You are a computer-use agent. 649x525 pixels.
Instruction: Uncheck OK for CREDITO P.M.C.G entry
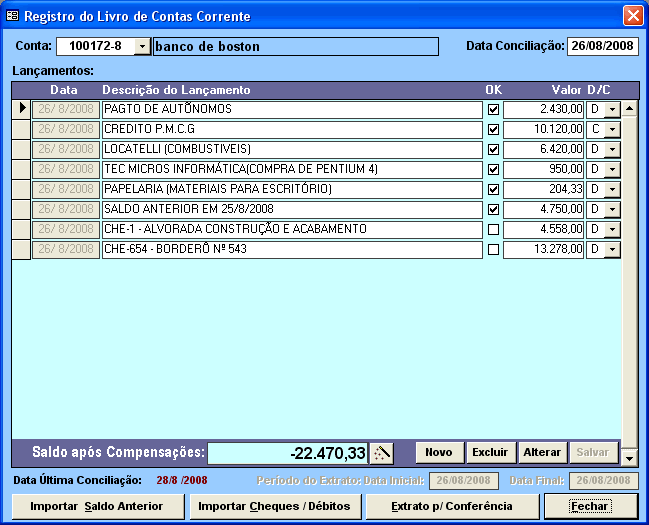coord(493,130)
